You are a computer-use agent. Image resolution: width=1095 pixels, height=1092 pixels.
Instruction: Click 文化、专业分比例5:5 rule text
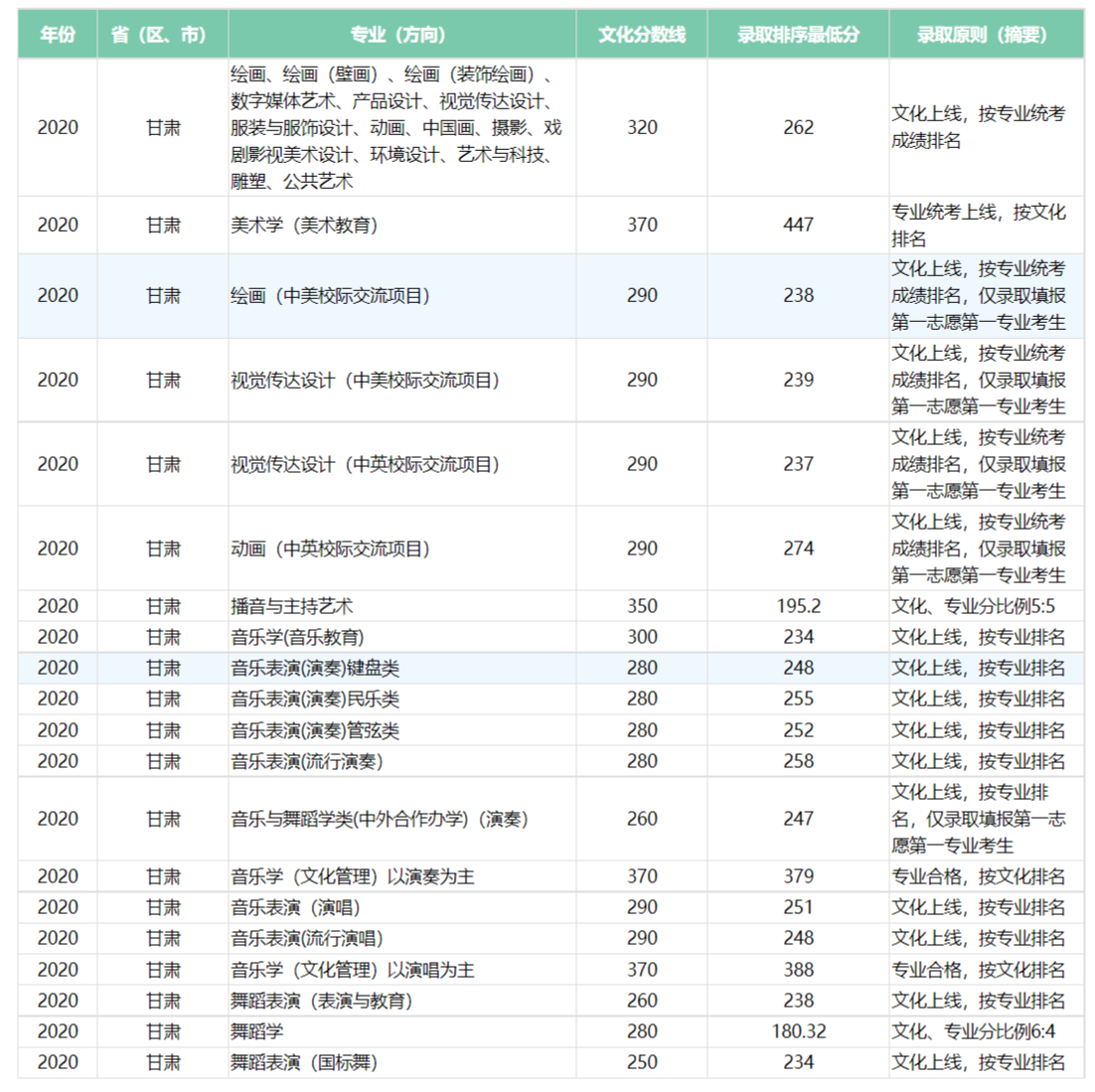coord(974,606)
